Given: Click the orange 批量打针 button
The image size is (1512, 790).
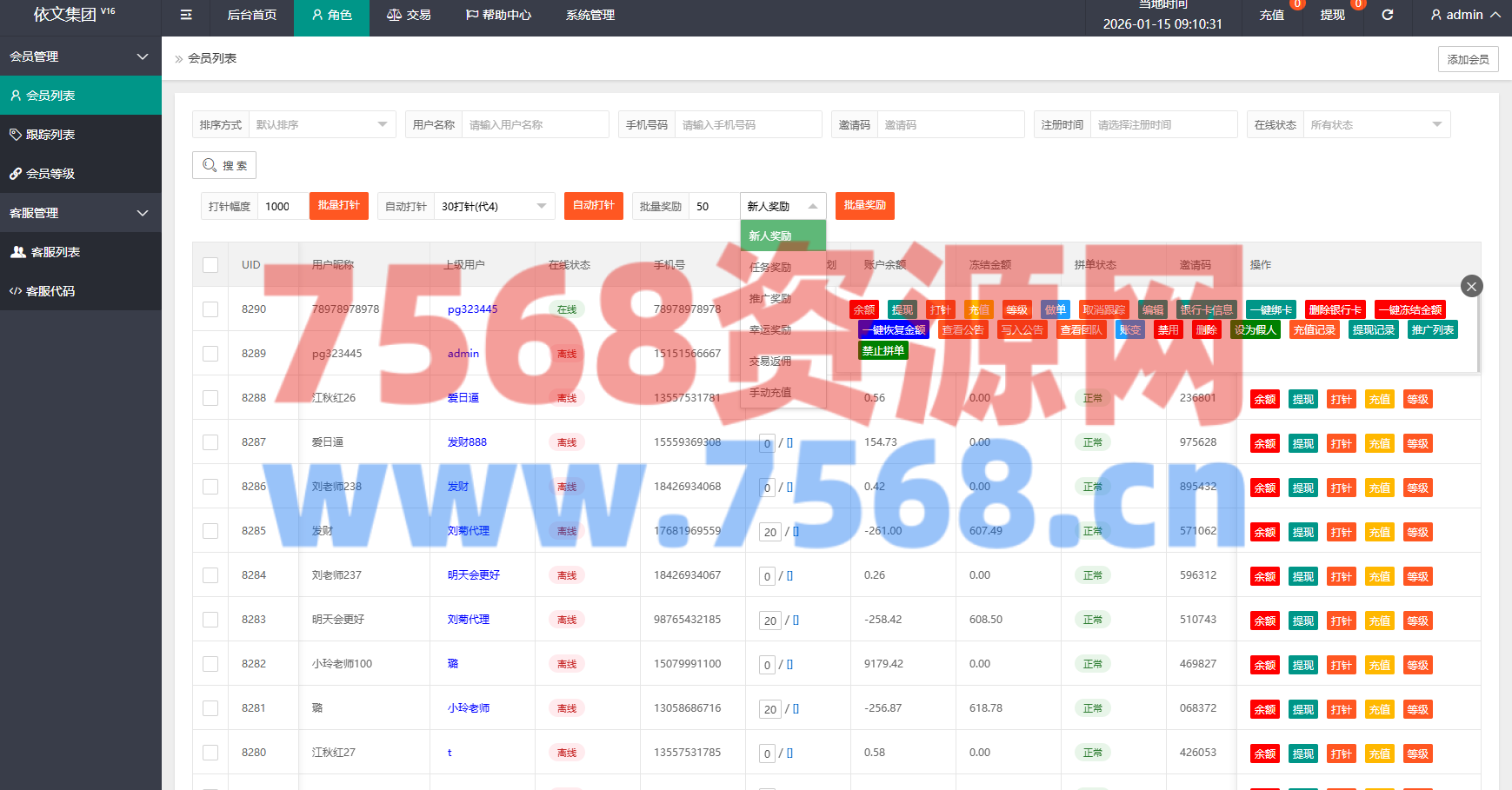Looking at the screenshot, I should (338, 206).
